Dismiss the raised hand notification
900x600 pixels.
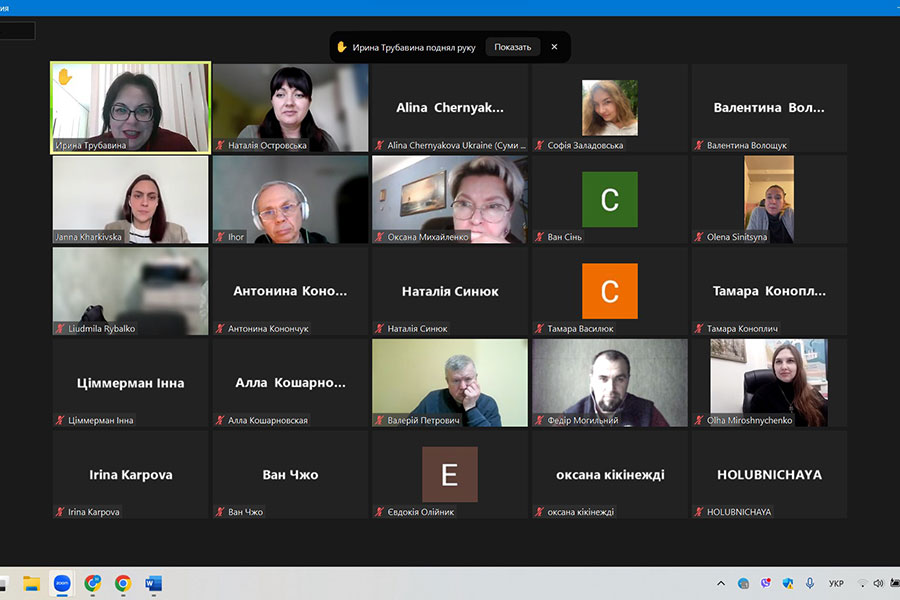(554, 47)
